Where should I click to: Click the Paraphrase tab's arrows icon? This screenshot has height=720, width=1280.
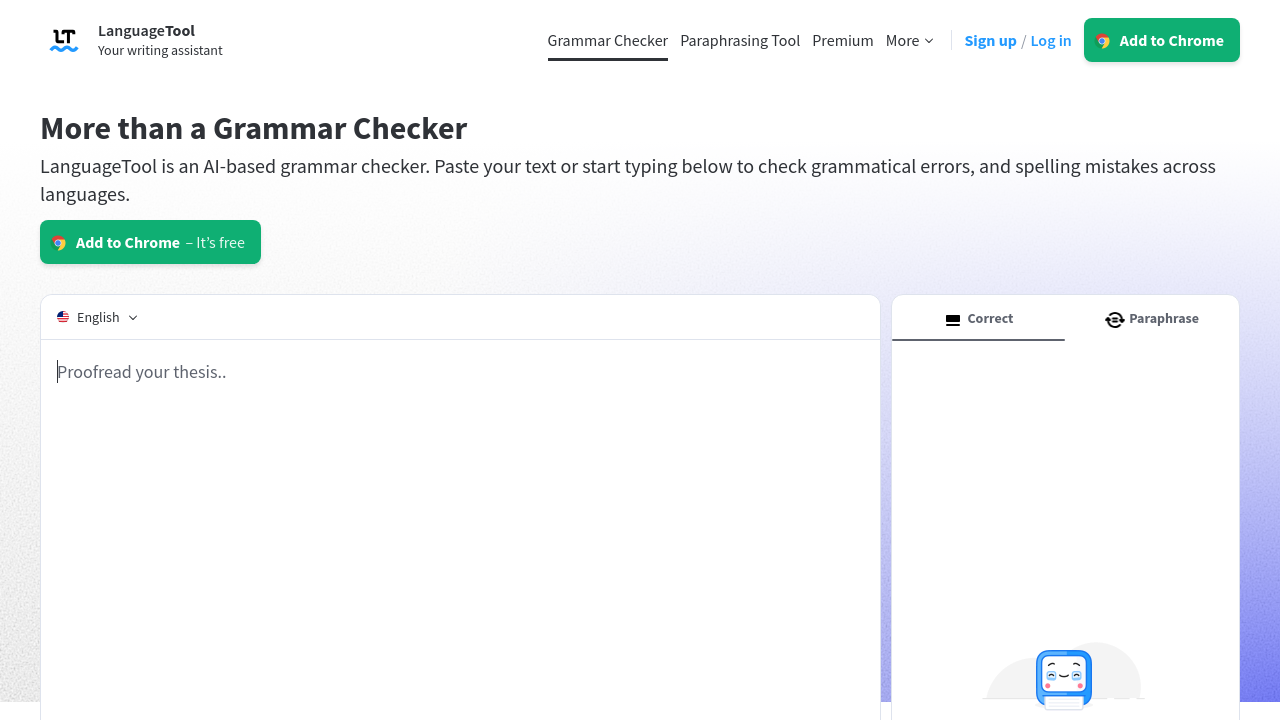point(1114,320)
